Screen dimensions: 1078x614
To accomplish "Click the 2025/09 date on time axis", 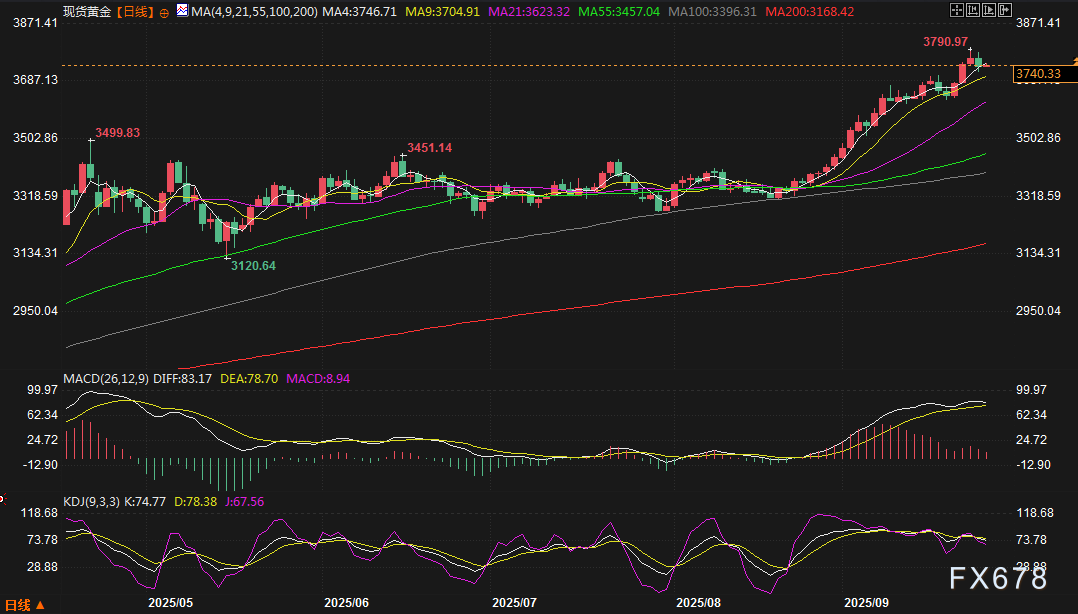I will tap(866, 604).
